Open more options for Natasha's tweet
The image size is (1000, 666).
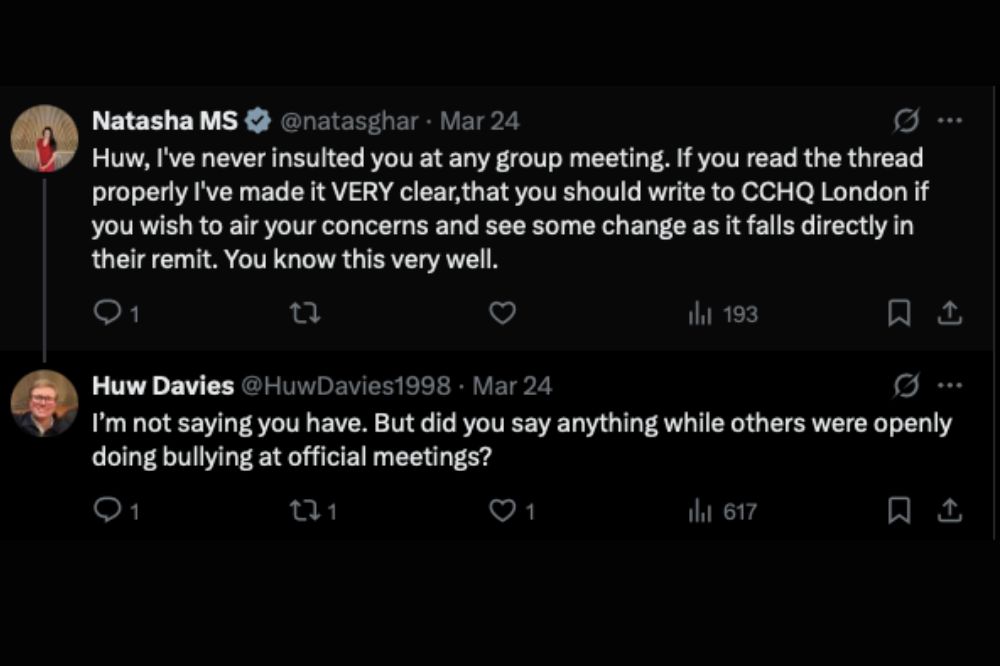pos(949,121)
